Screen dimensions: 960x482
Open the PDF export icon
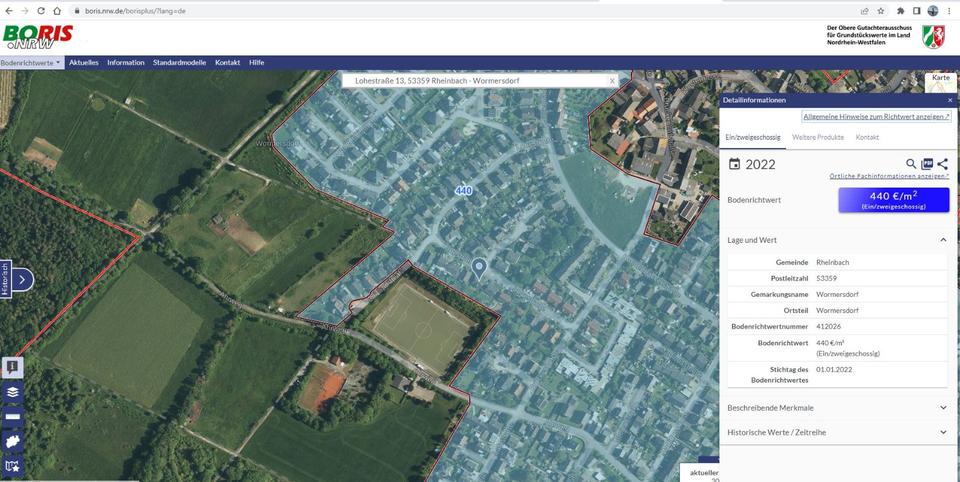[927, 164]
